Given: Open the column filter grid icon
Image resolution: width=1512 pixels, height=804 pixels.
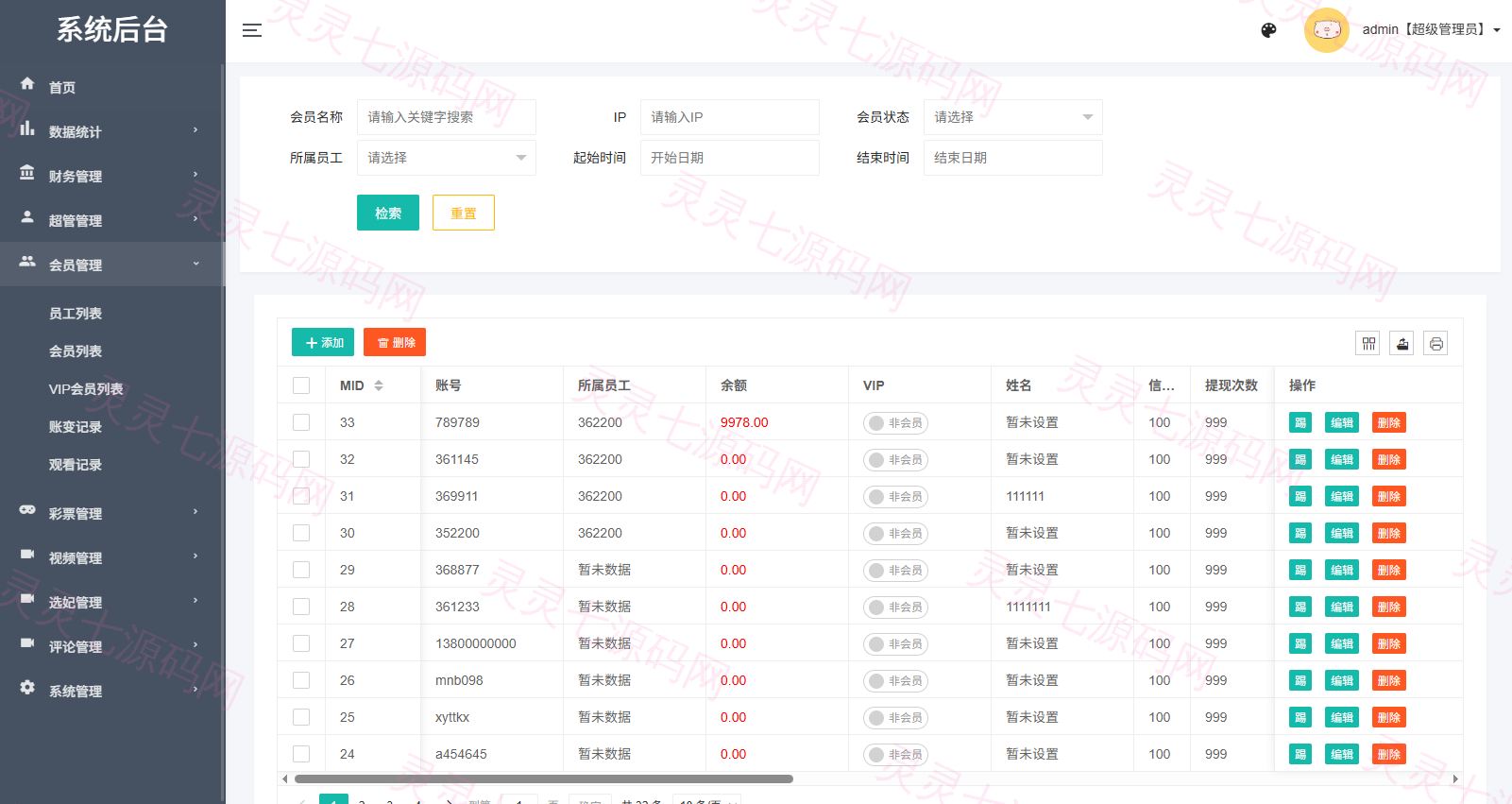Looking at the screenshot, I should point(1368,343).
